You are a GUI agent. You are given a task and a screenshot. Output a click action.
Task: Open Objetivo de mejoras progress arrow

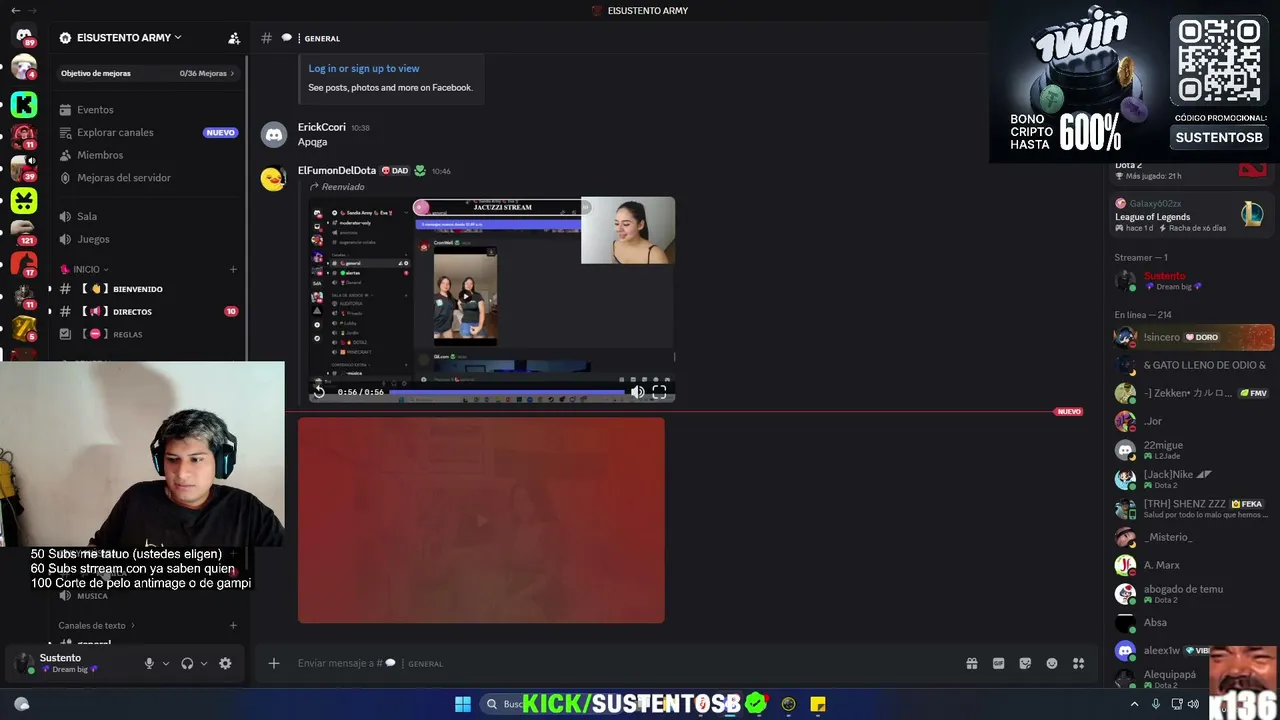[233, 73]
